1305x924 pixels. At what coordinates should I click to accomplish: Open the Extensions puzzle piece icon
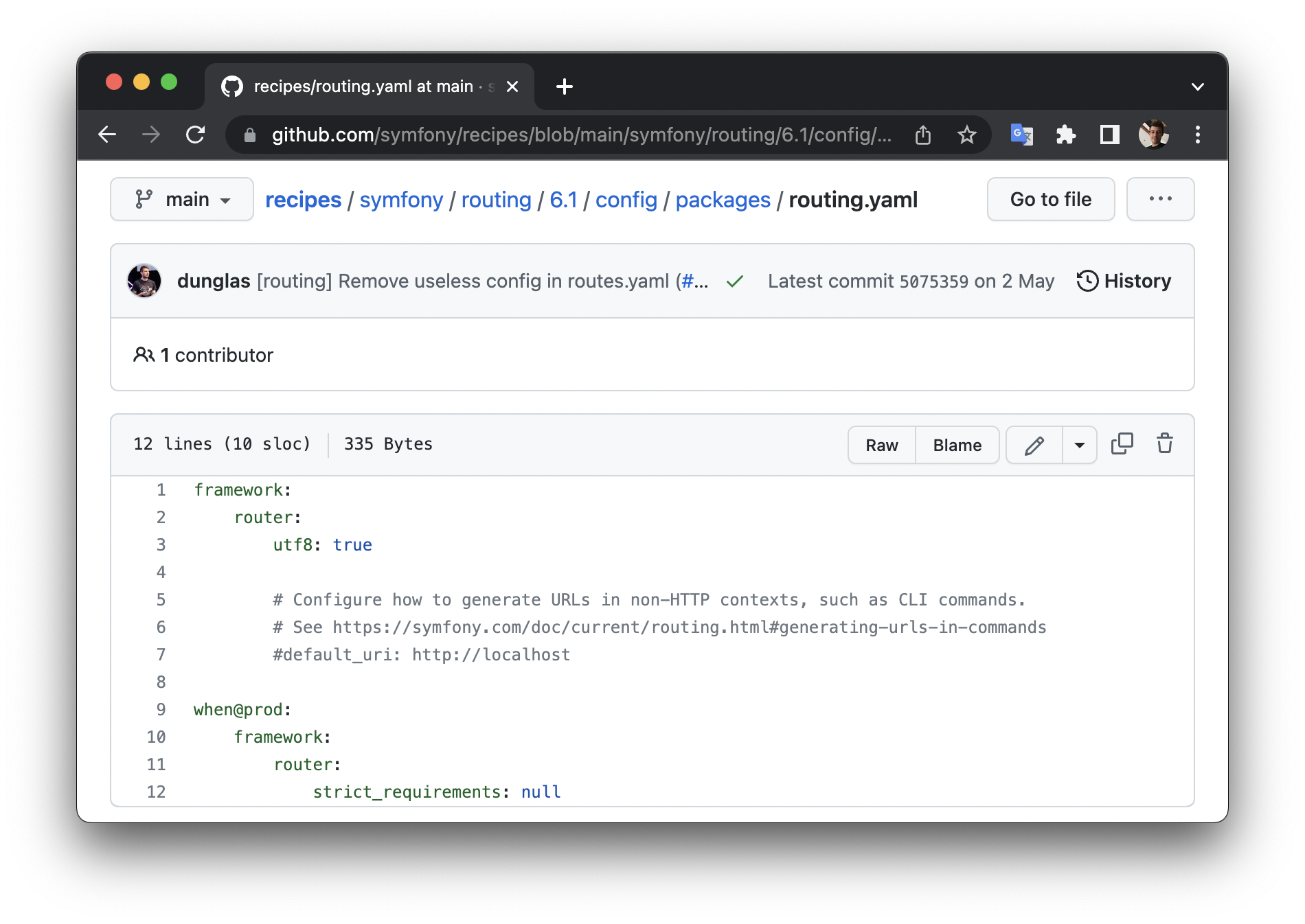coord(1066,135)
